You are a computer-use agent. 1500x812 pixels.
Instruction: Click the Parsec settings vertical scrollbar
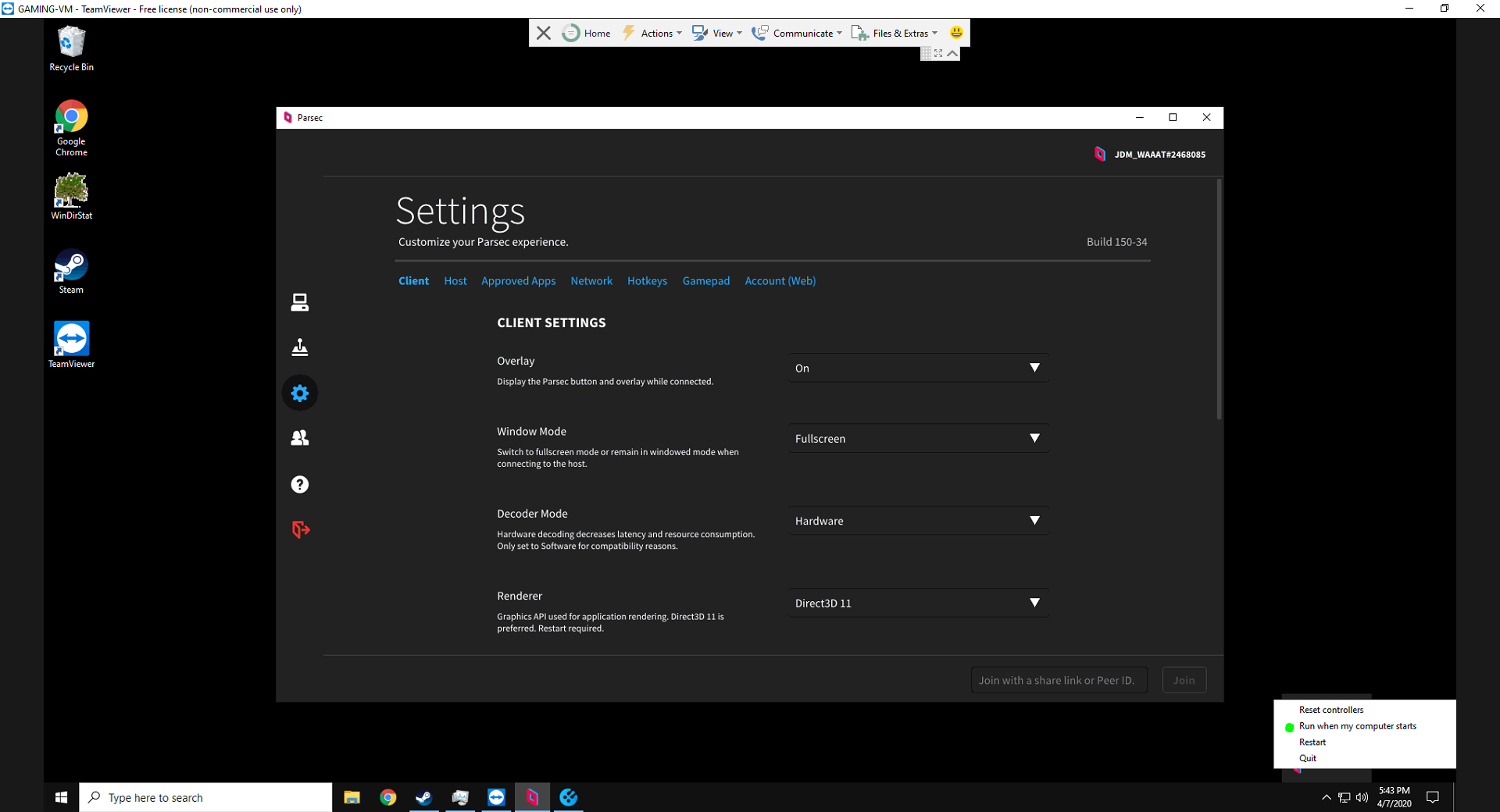(1219, 299)
